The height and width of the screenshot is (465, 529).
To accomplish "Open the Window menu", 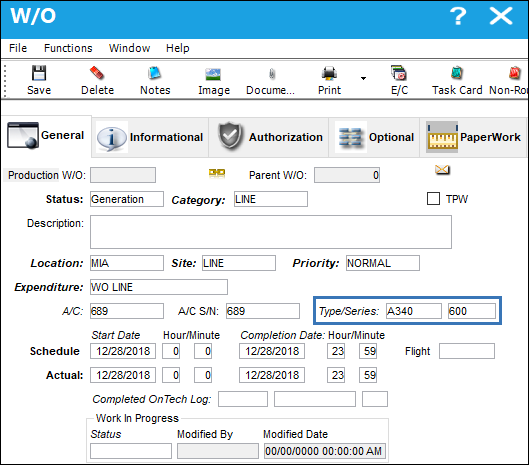I will click(x=130, y=48).
